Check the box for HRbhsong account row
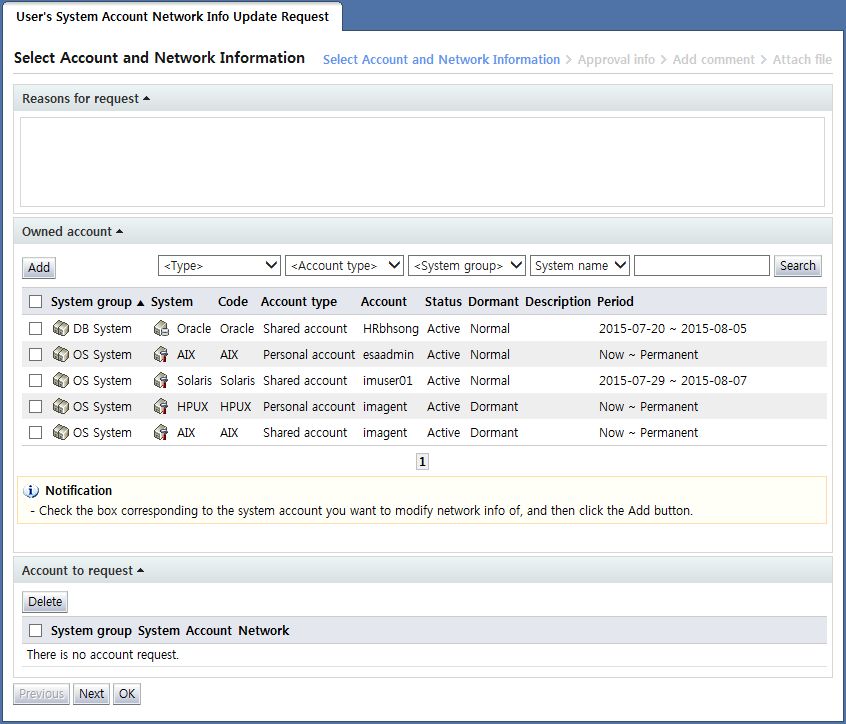 (x=36, y=329)
